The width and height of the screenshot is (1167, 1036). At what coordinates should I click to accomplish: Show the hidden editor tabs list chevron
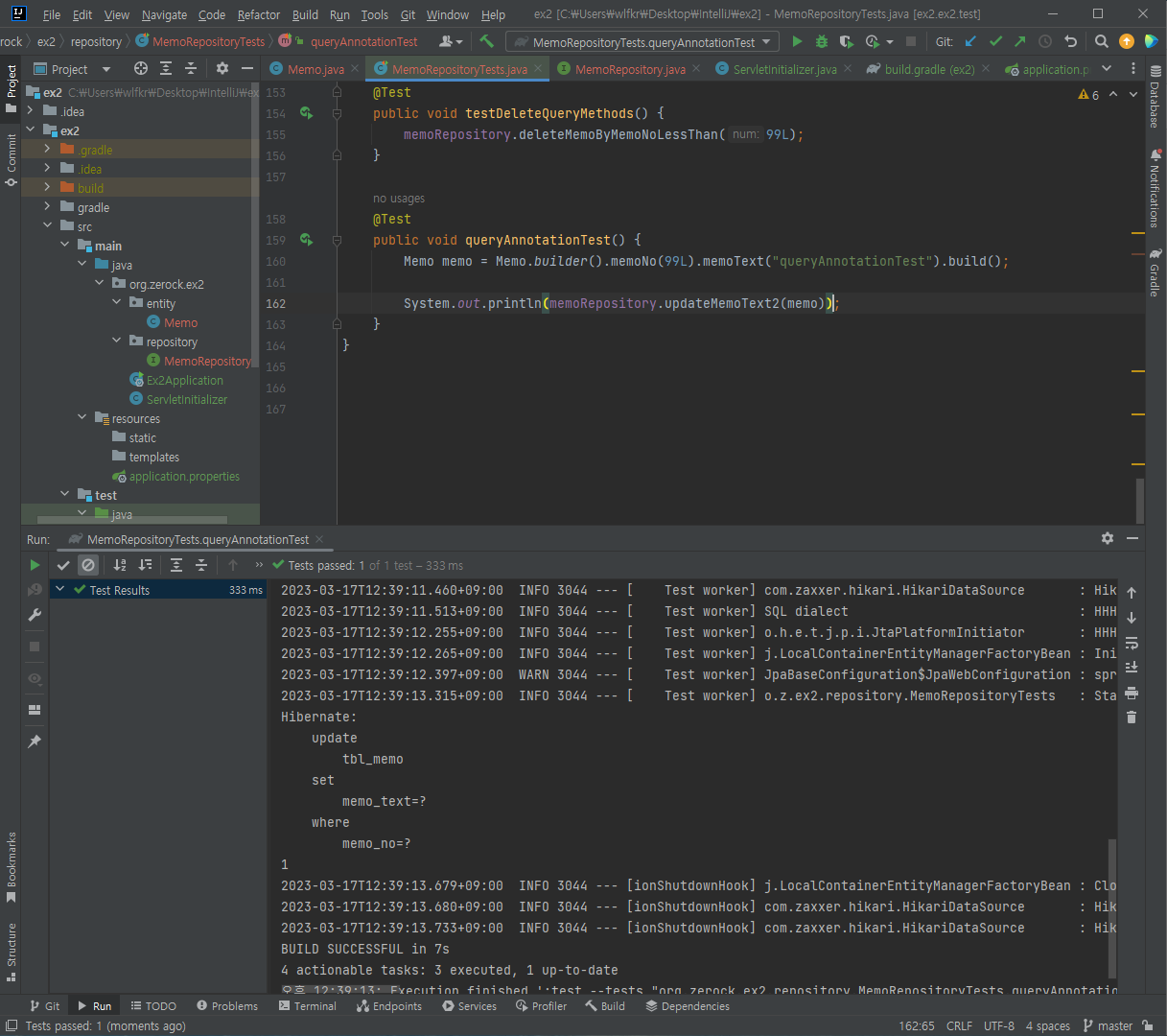click(1107, 68)
